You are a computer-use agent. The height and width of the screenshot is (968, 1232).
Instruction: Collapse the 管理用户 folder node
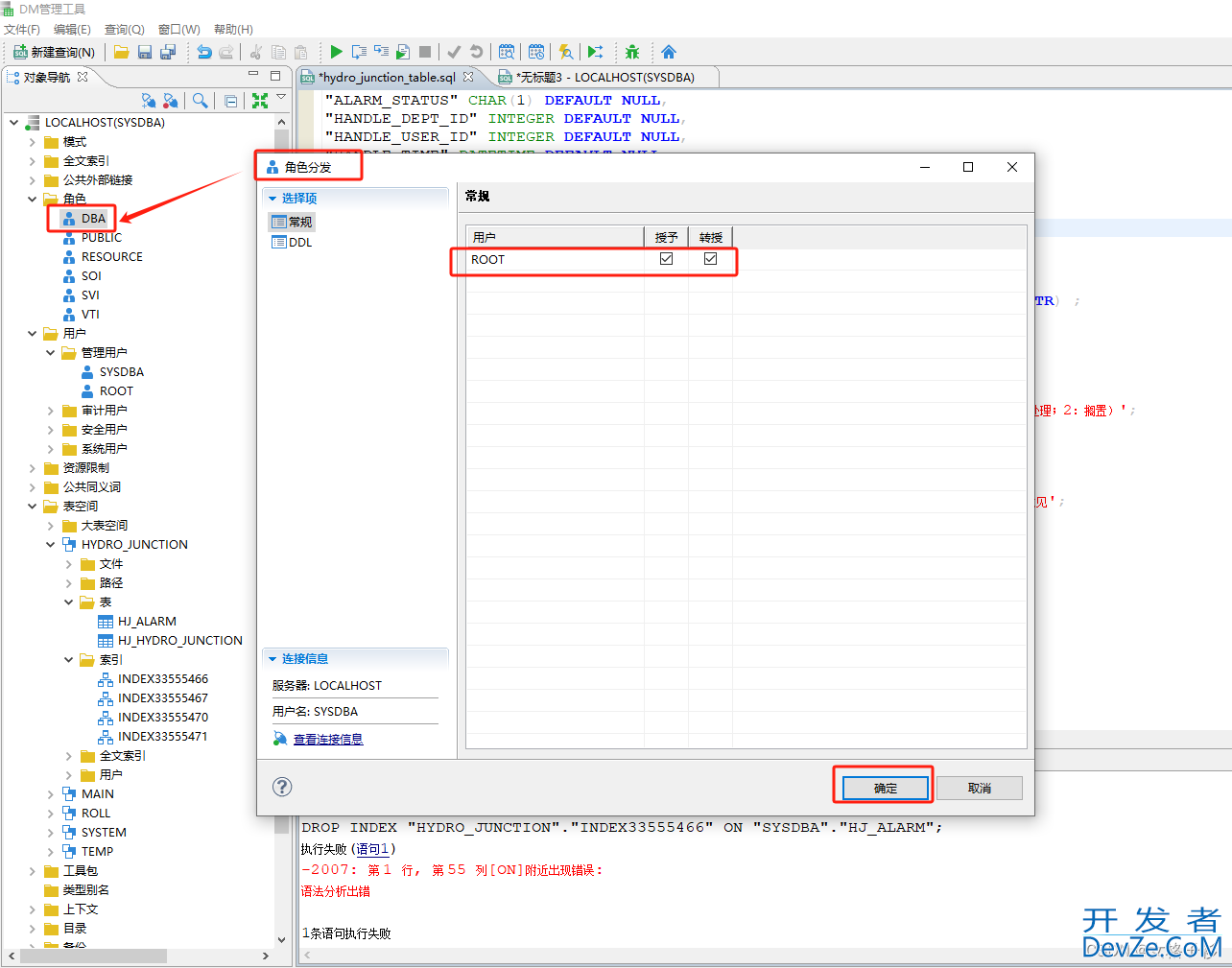(x=50, y=353)
